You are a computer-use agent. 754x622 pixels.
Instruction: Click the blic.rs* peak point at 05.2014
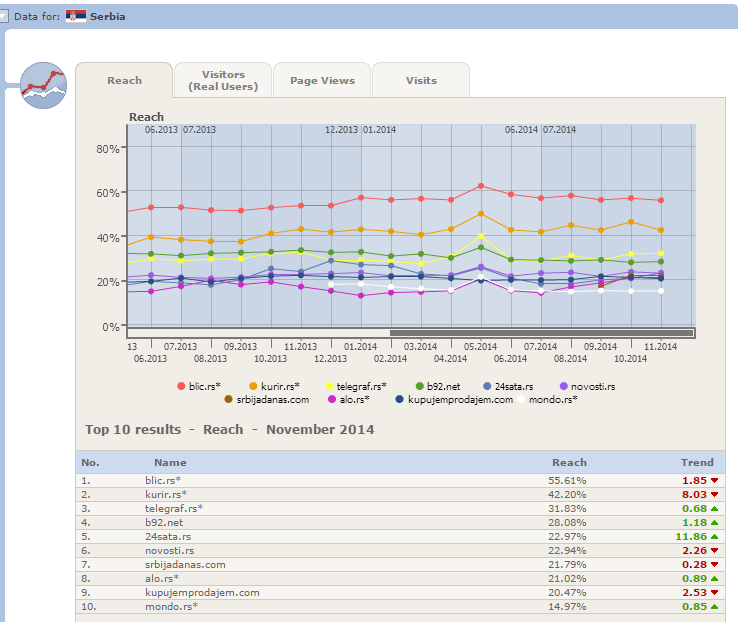(481, 186)
